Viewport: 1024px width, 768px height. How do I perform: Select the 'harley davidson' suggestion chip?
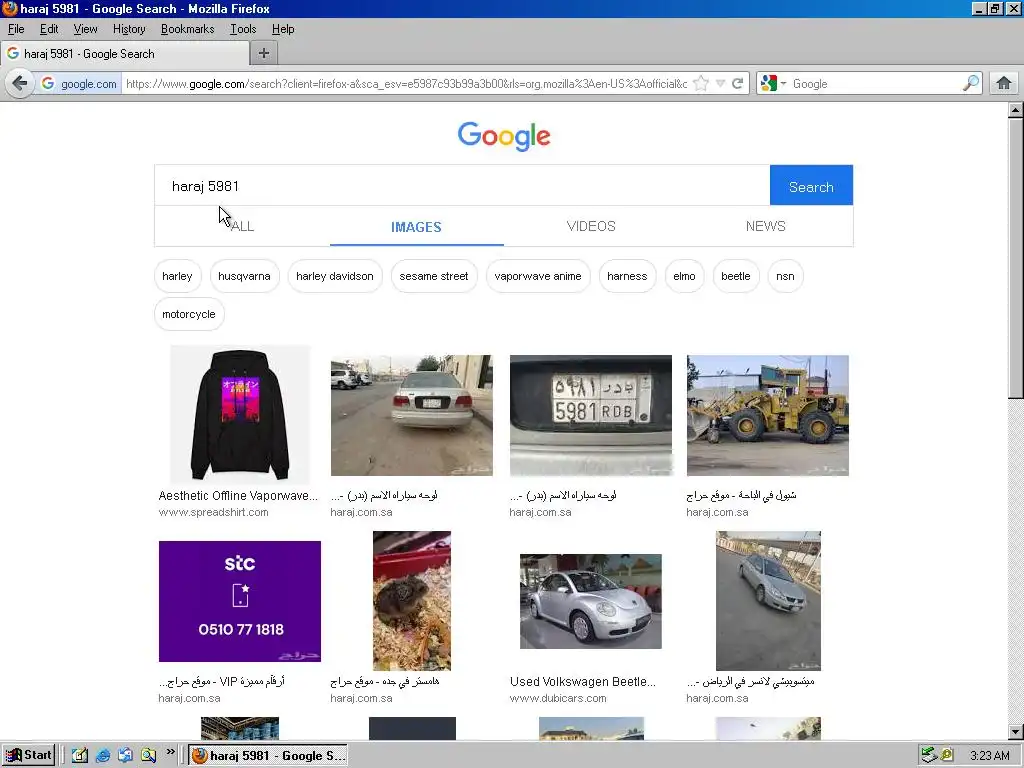coord(334,276)
